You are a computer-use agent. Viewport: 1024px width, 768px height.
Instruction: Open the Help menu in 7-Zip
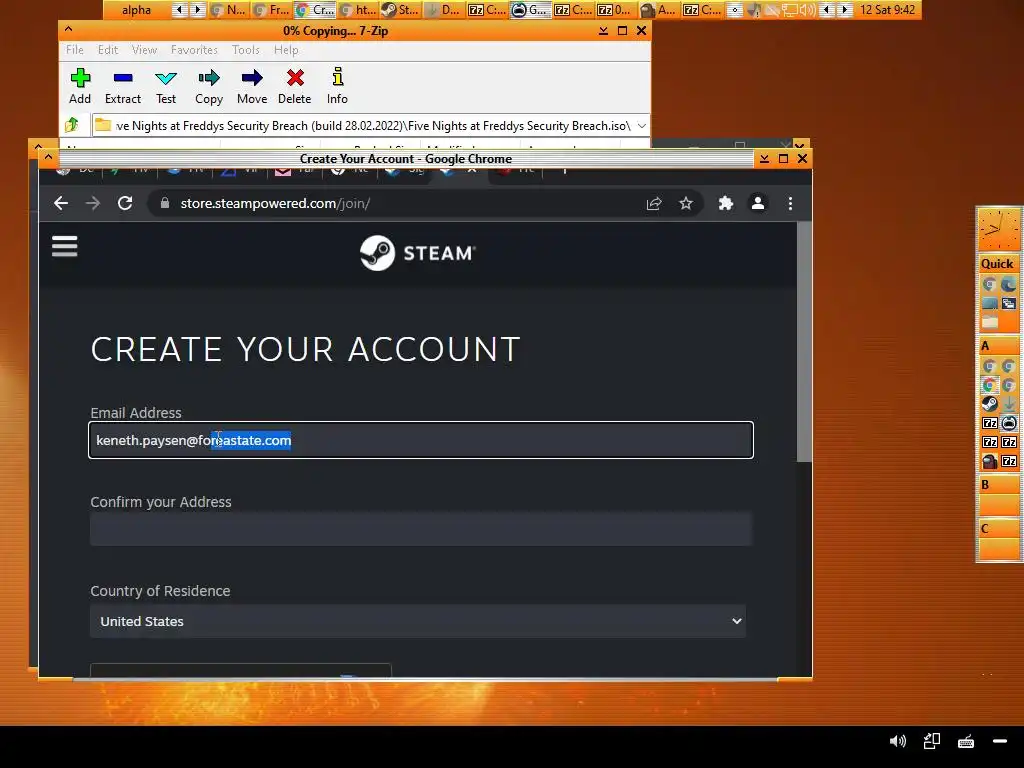286,50
